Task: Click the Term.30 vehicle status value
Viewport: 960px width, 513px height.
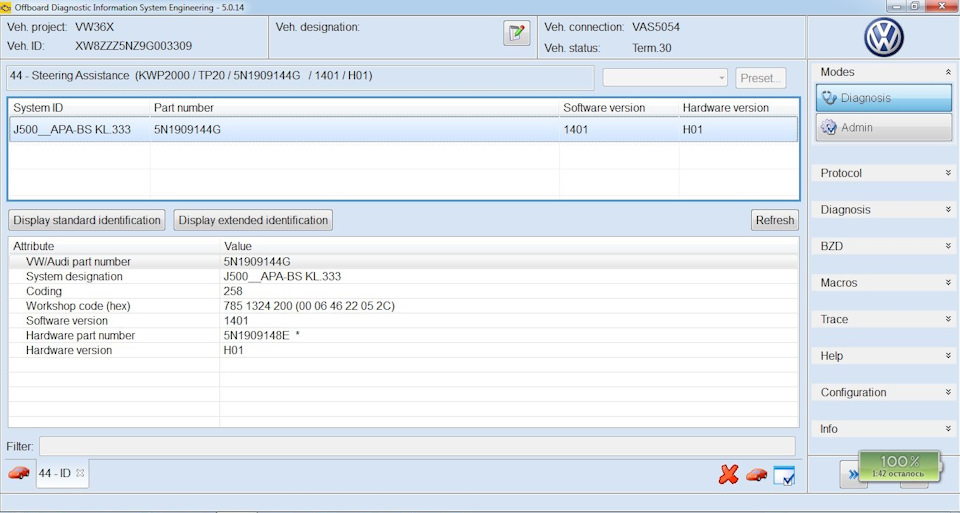Action: (651, 48)
